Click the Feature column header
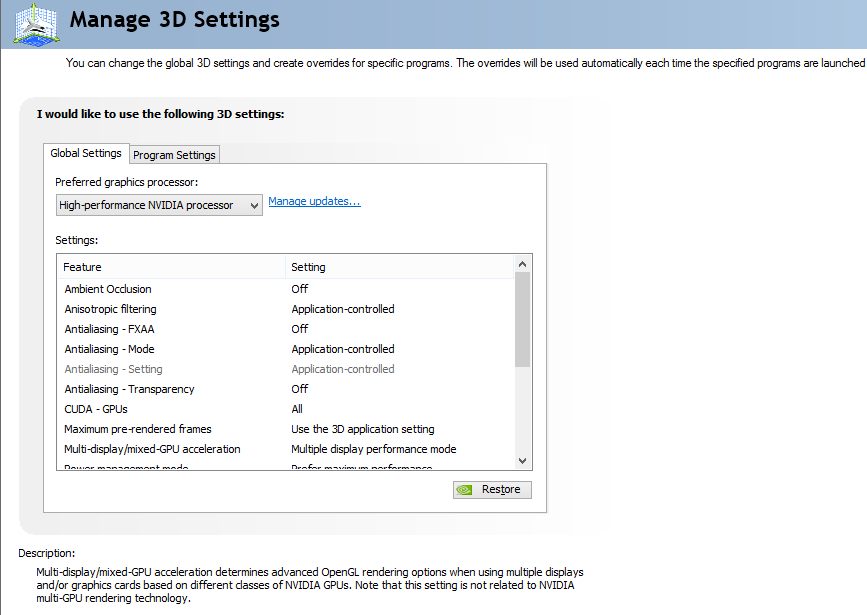 [171, 267]
